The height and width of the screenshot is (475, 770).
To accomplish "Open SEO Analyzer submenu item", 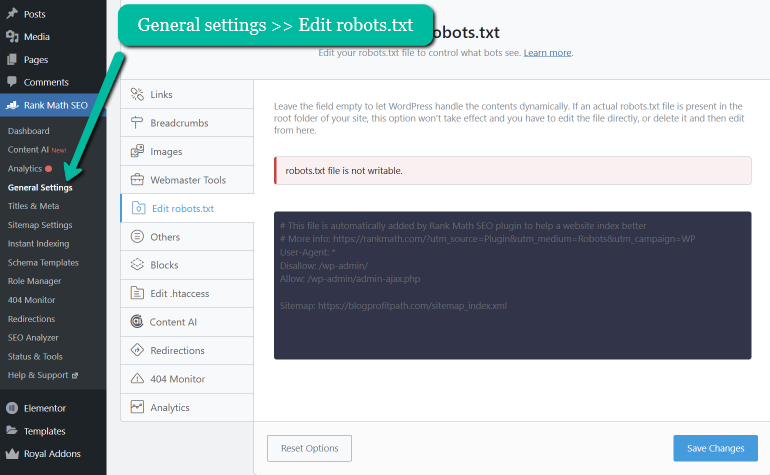I will [33, 337].
